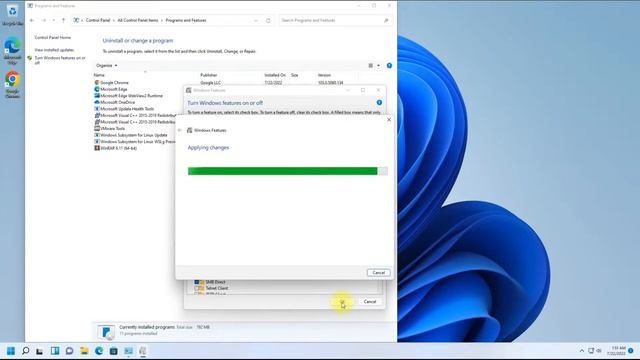The image size is (640, 360).
Task: Open Turn Windows features on or off link
Action: pos(60,60)
